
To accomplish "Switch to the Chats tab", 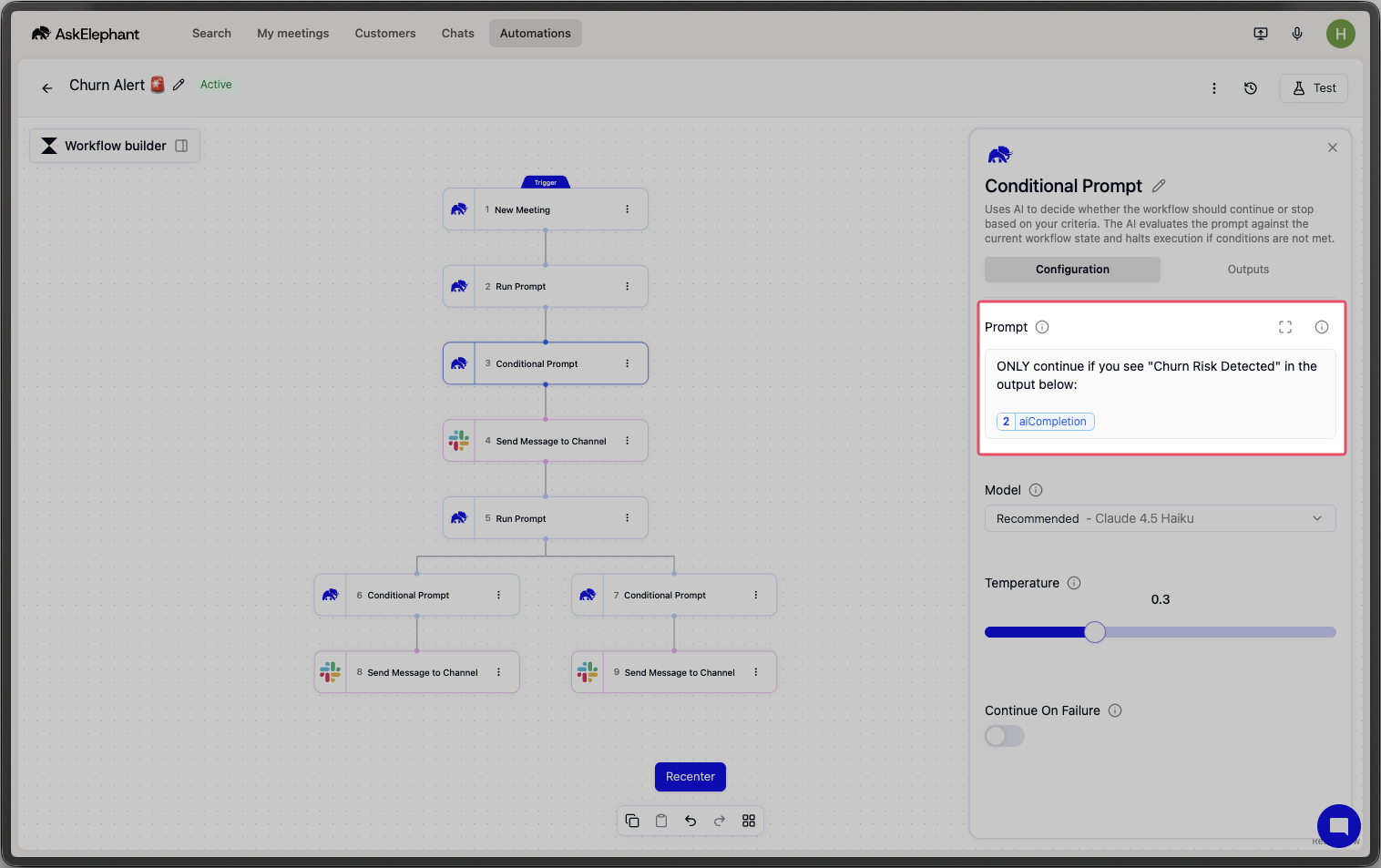I will pos(458,34).
